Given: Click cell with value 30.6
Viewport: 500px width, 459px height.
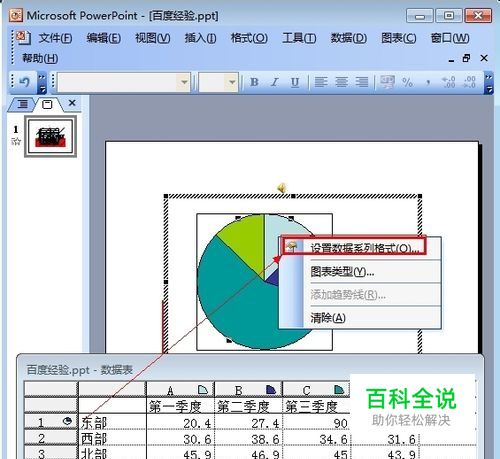Looking at the screenshot, I should (180, 438).
